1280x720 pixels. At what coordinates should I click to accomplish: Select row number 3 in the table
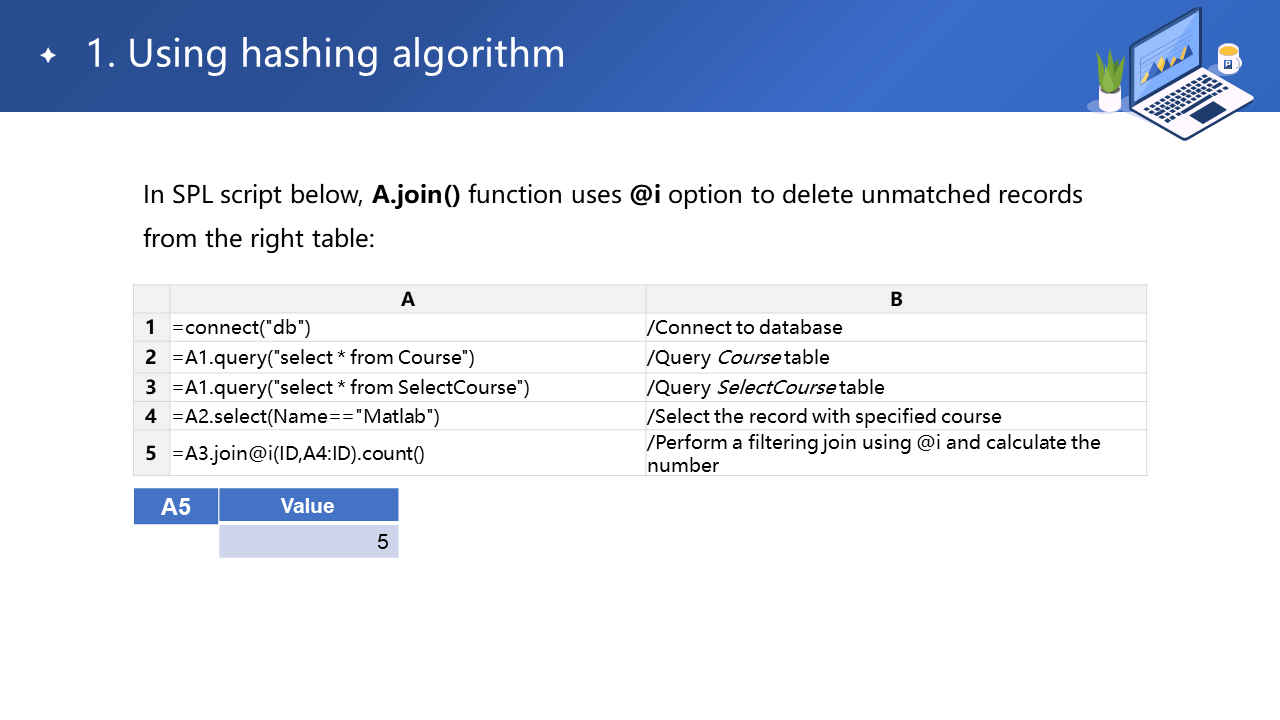click(x=151, y=387)
